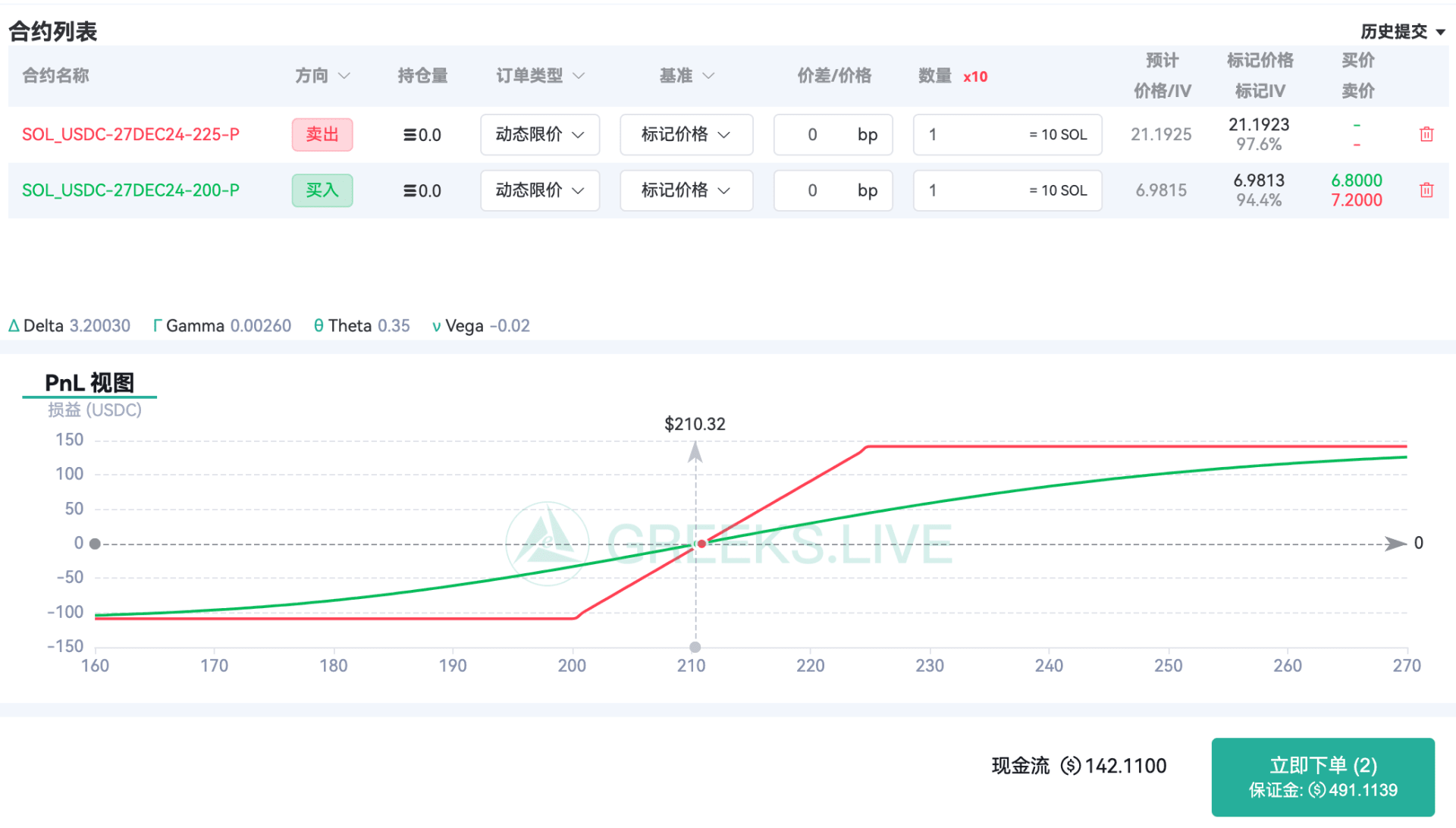Click the 价差/价格 column header
Image resolution: width=1456 pixels, height=828 pixels.
[x=834, y=76]
